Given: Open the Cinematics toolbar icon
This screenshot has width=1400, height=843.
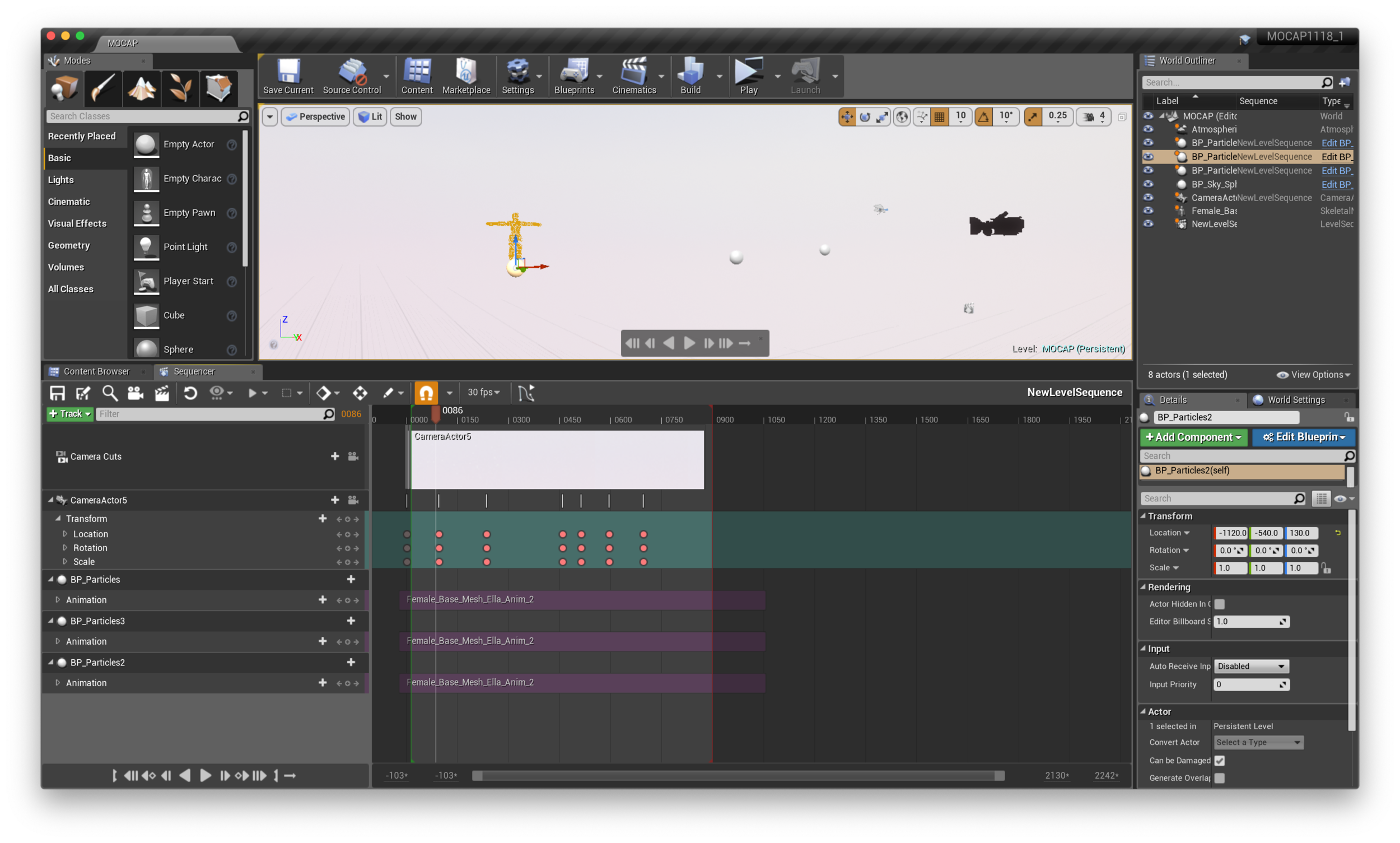Looking at the screenshot, I should [x=634, y=76].
